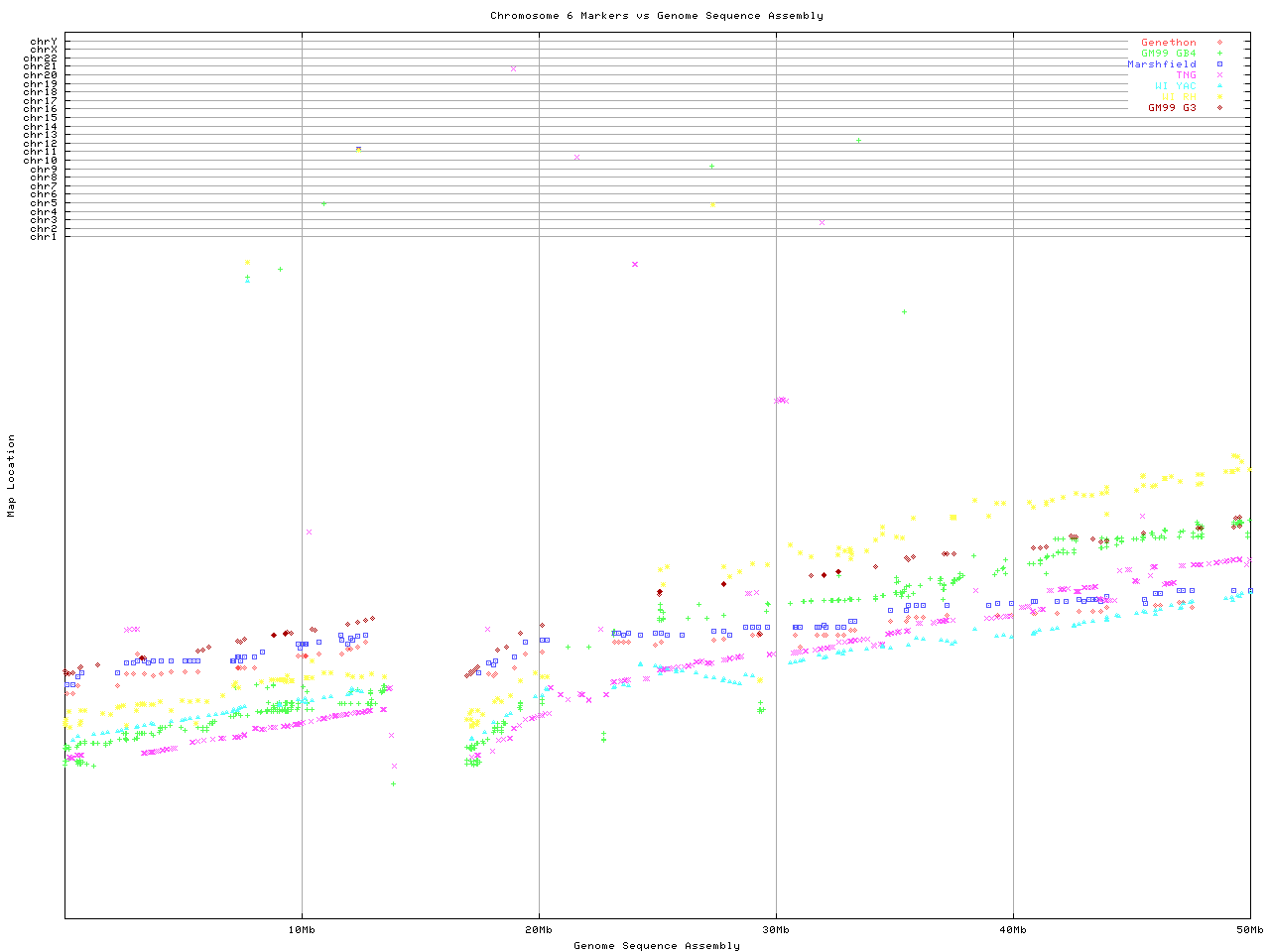Image resolution: width=1270 pixels, height=952 pixels.
Task: Click the chrY y-axis label
Action: [x=44, y=42]
